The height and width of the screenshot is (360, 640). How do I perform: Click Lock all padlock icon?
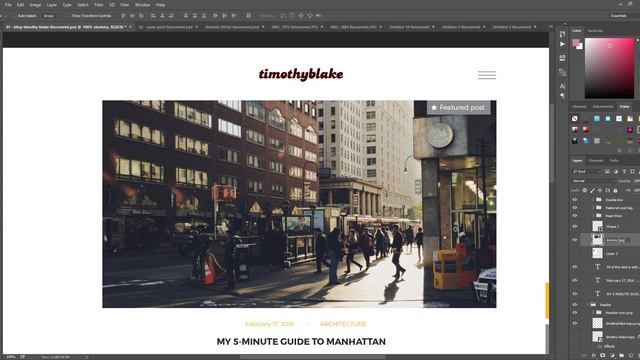pyautogui.click(x=616, y=190)
